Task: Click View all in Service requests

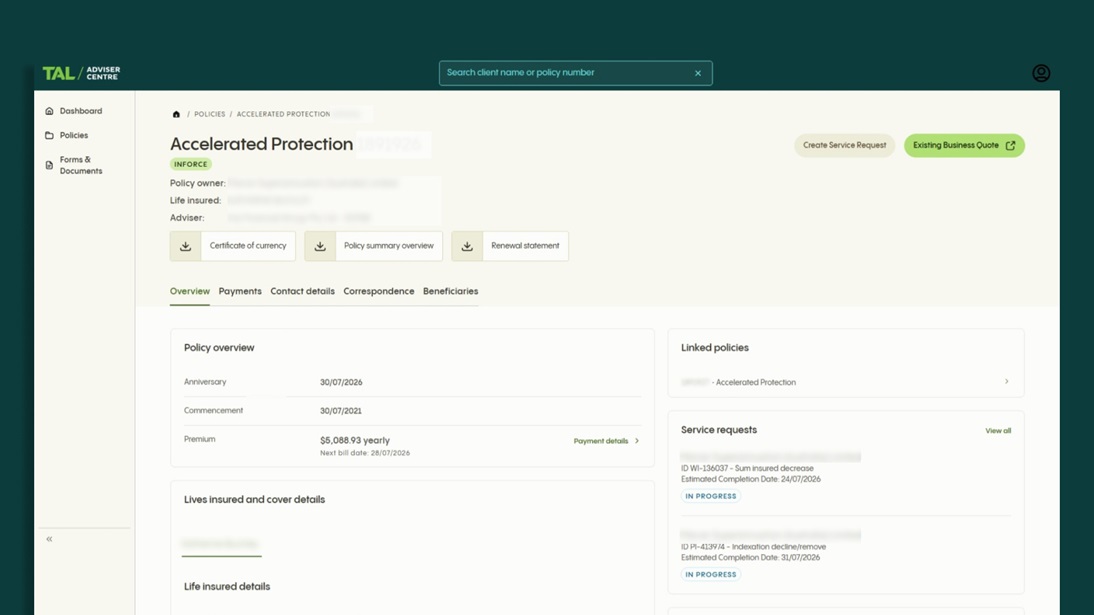Action: [x=998, y=431]
